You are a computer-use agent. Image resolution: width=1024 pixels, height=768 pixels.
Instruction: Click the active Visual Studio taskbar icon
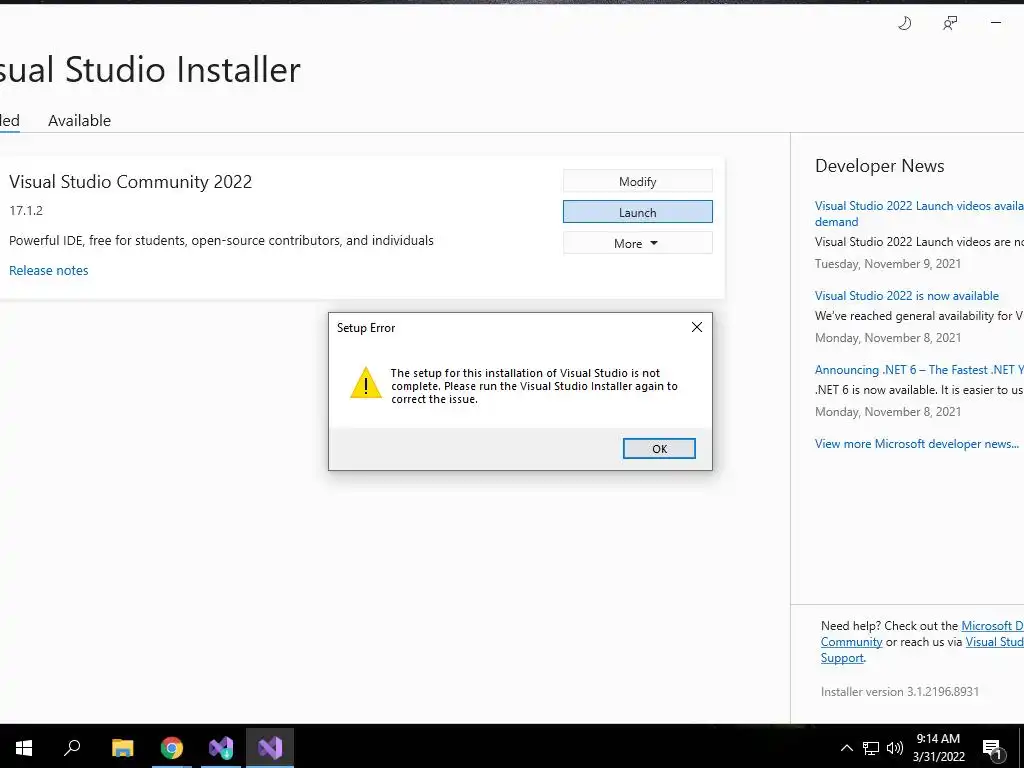point(270,747)
